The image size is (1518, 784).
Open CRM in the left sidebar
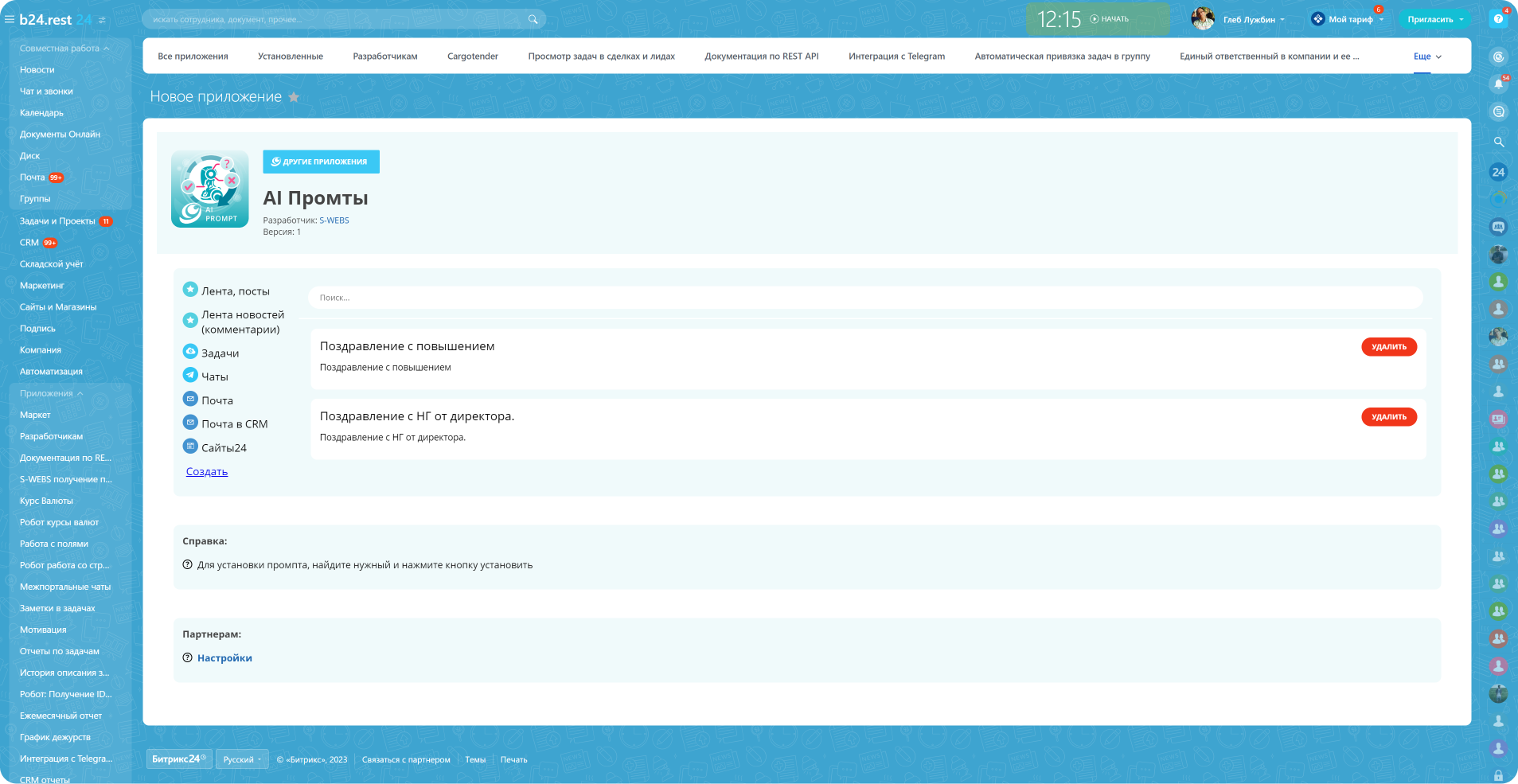tap(29, 243)
